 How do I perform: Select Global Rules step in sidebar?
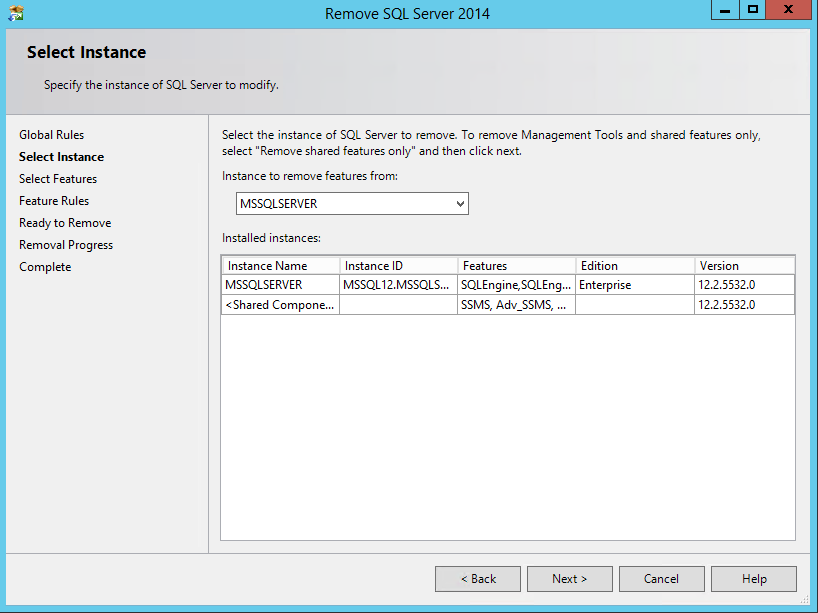click(x=52, y=135)
